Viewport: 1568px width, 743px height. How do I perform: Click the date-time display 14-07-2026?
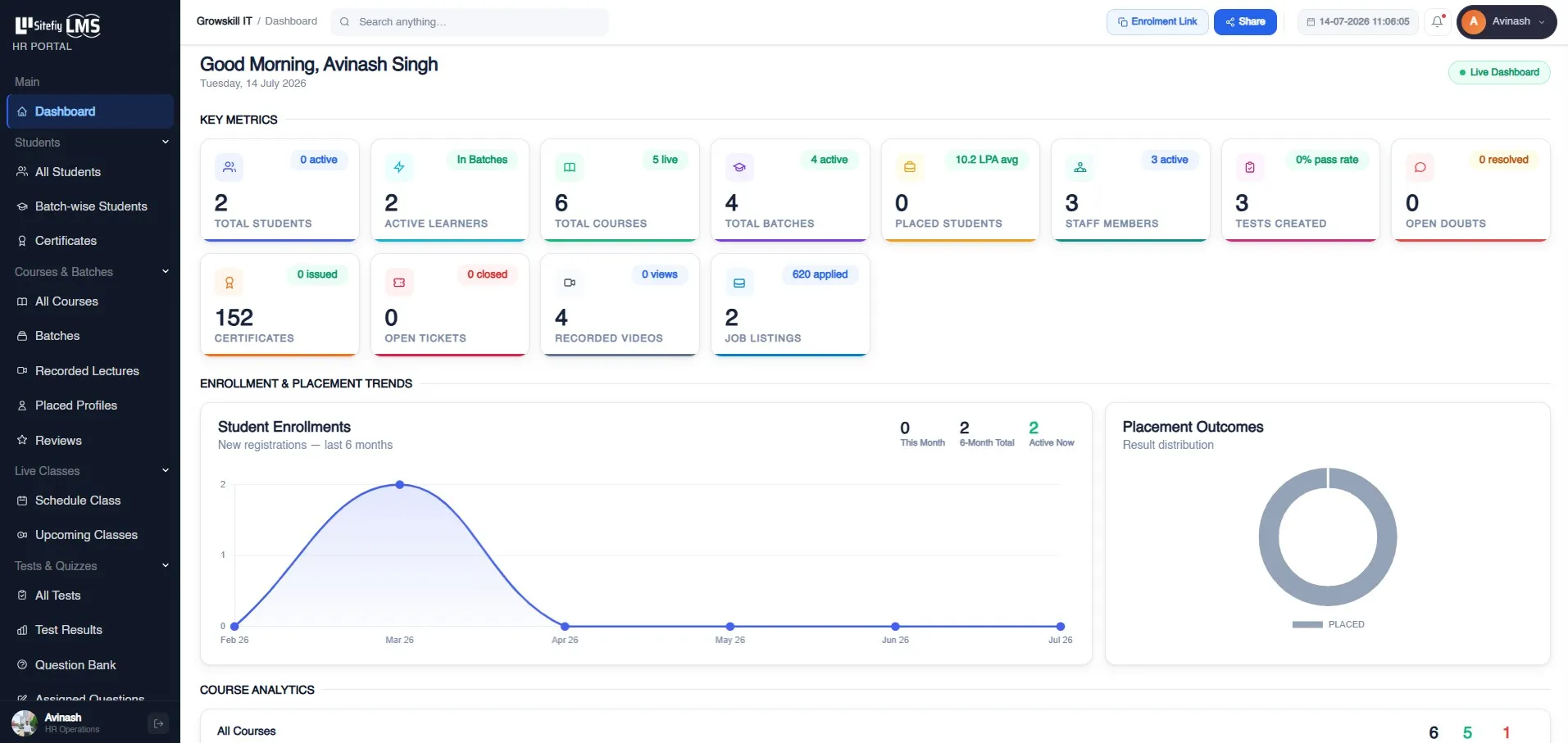click(x=1358, y=22)
